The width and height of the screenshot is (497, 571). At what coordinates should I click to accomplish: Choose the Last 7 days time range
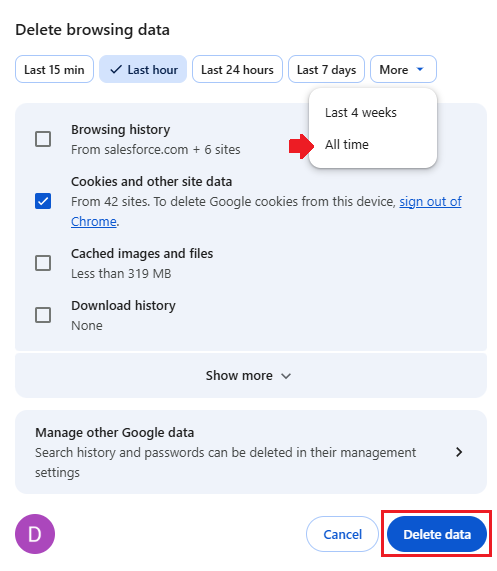click(x=326, y=69)
